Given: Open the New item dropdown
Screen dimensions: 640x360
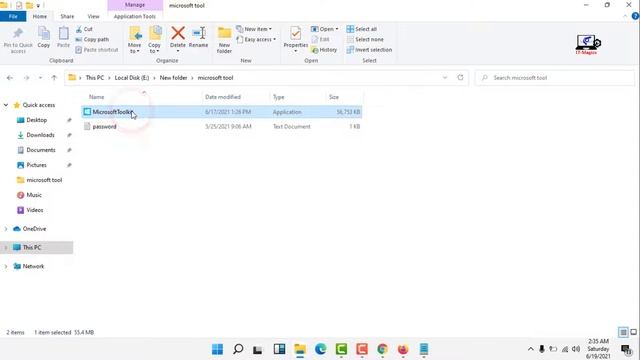Looking at the screenshot, I should pos(254,29).
